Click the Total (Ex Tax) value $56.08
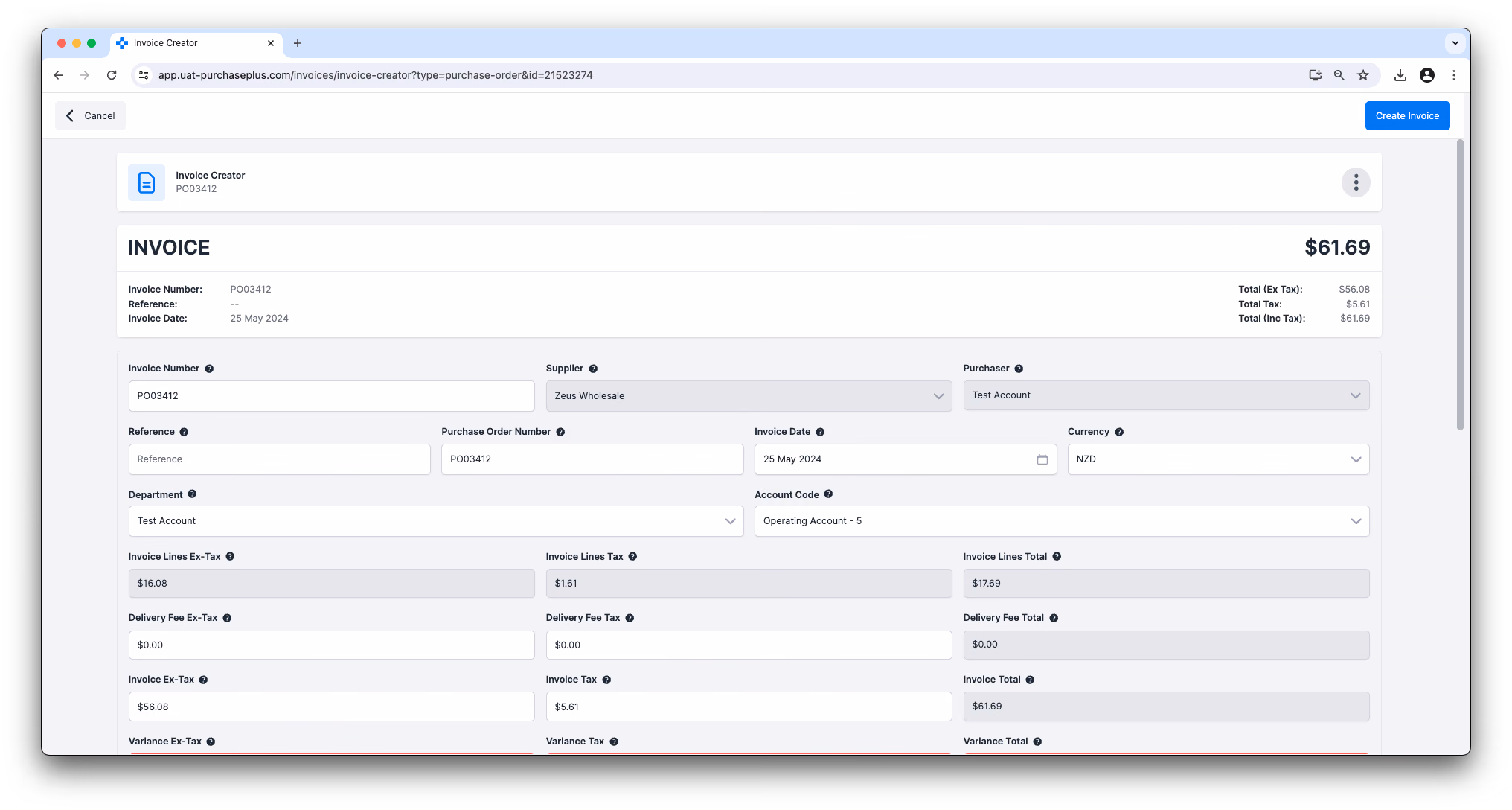This screenshot has width=1512, height=810. tap(1354, 290)
